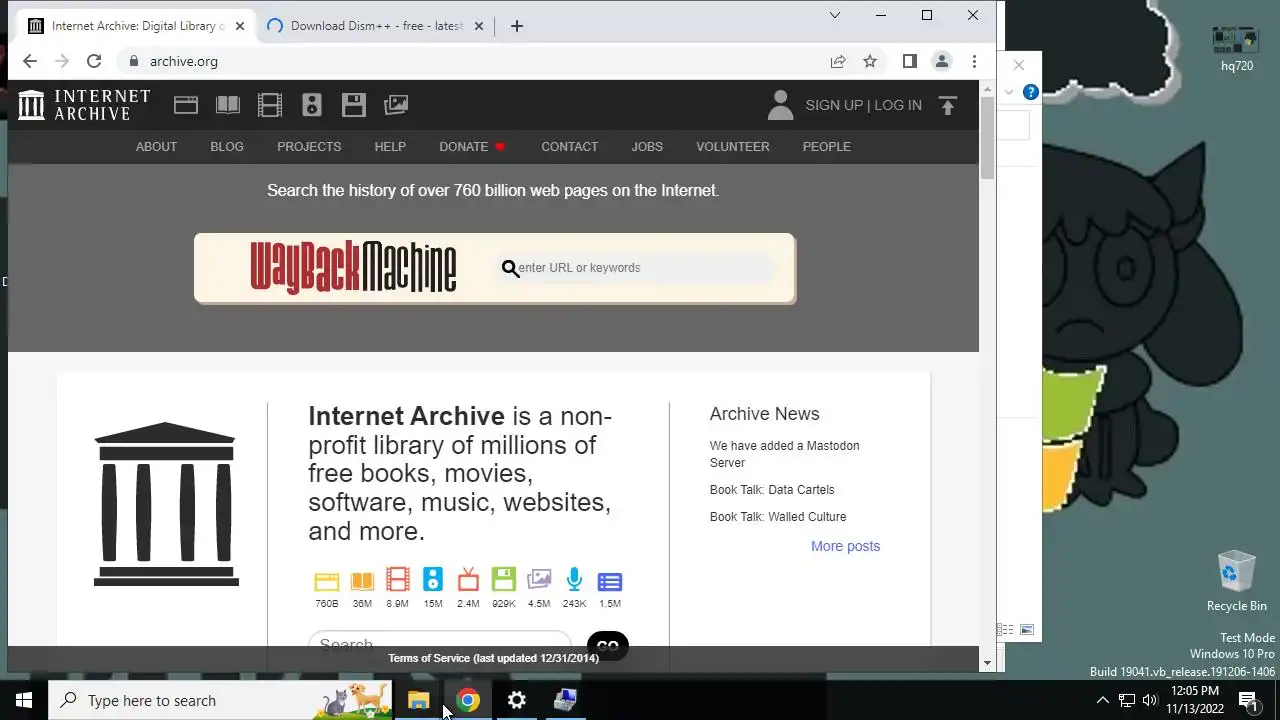Open PROJECTS in Archive navigation
The height and width of the screenshot is (720, 1280).
[x=309, y=146]
